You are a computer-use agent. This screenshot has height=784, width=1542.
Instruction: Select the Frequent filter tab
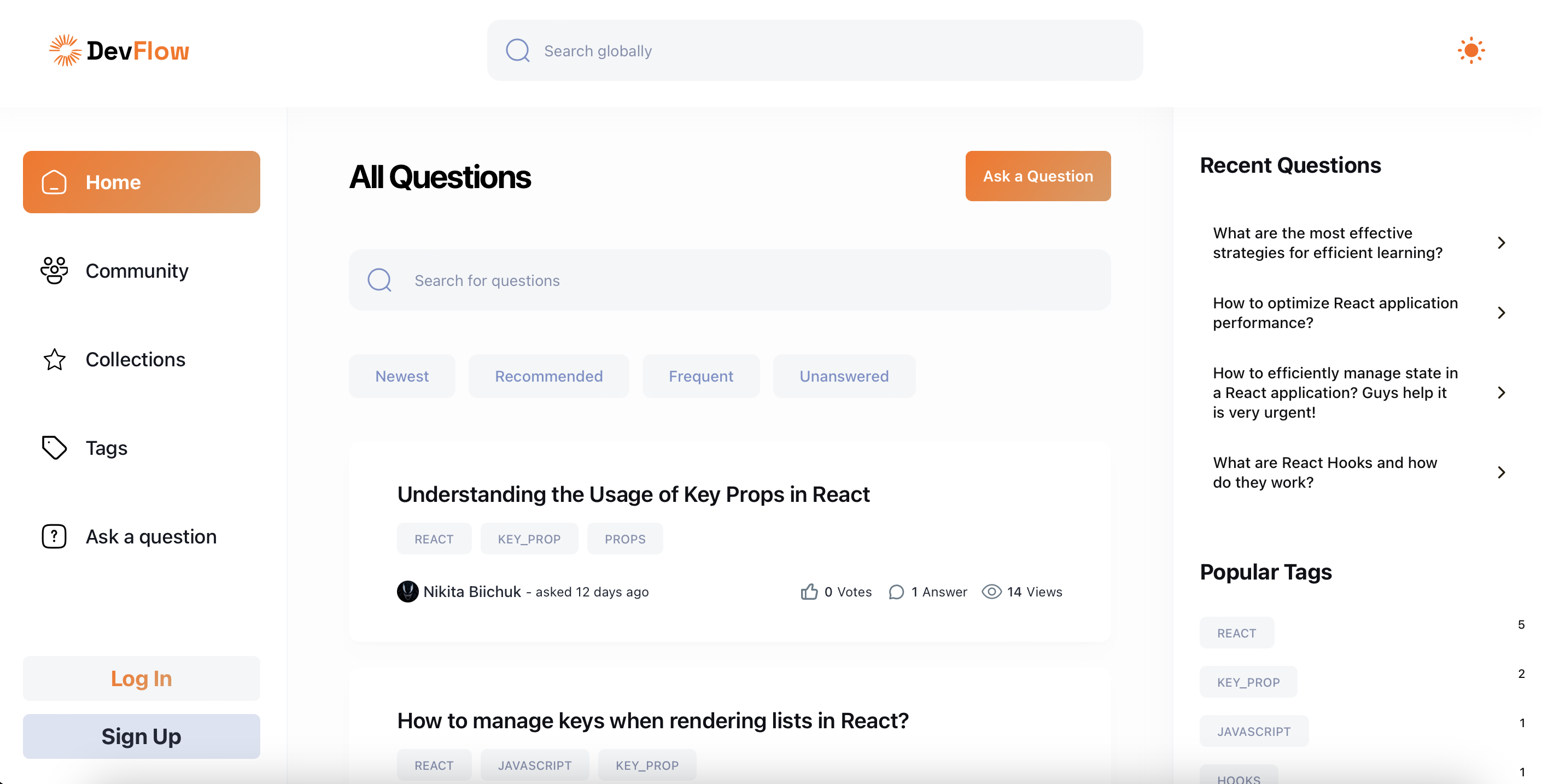coord(700,376)
